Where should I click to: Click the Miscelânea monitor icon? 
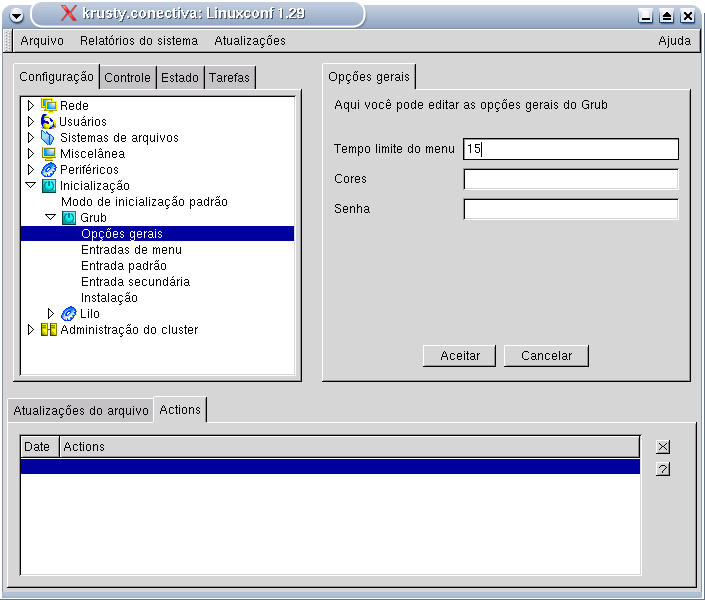(x=49, y=153)
